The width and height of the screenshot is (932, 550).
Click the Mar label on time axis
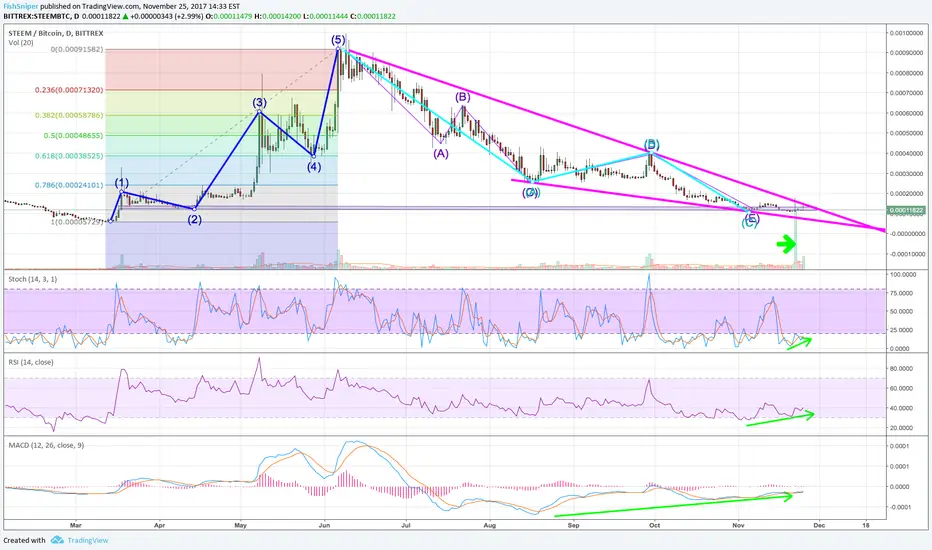75,525
